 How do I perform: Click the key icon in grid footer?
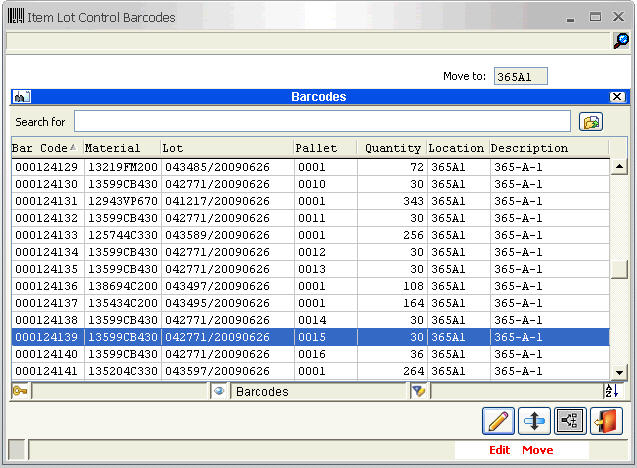coord(21,391)
